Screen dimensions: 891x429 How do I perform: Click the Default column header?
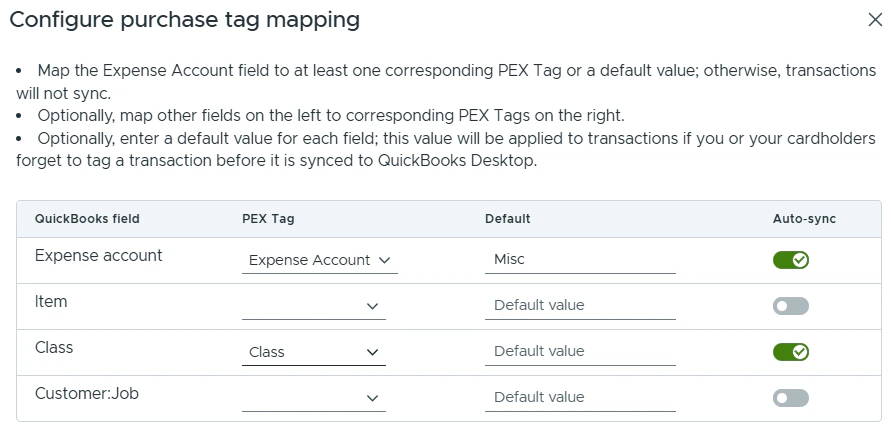tap(507, 219)
